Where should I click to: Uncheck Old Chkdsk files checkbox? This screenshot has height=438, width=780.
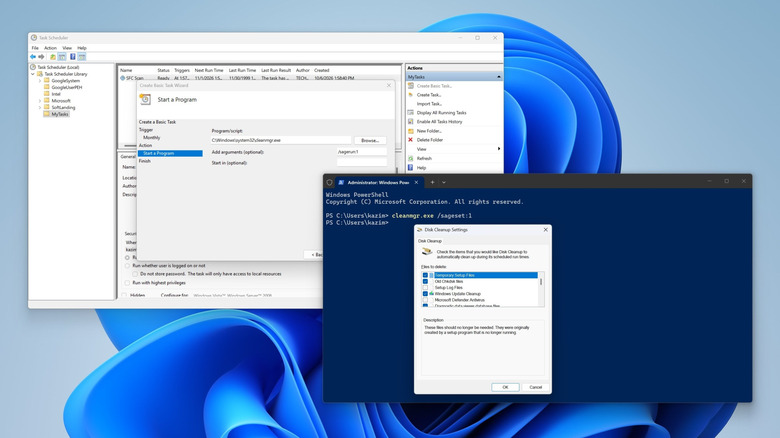[425, 281]
